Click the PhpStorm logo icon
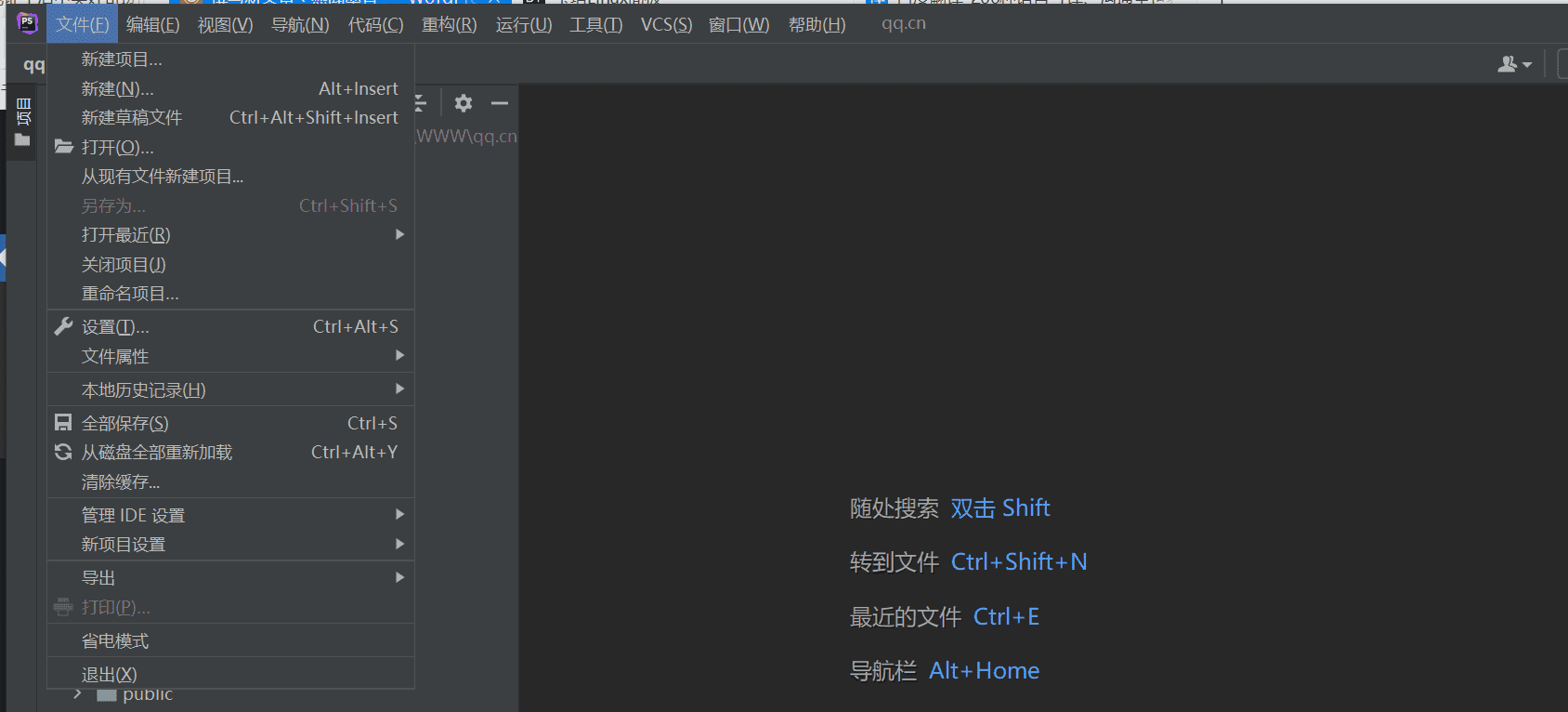1568x712 pixels. (x=27, y=23)
